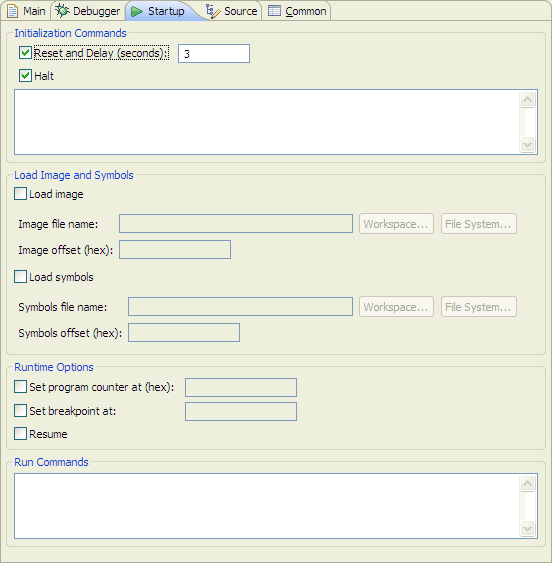The image size is (552, 563).
Task: Click the Load Image and Symbols label
Action: 74,175
